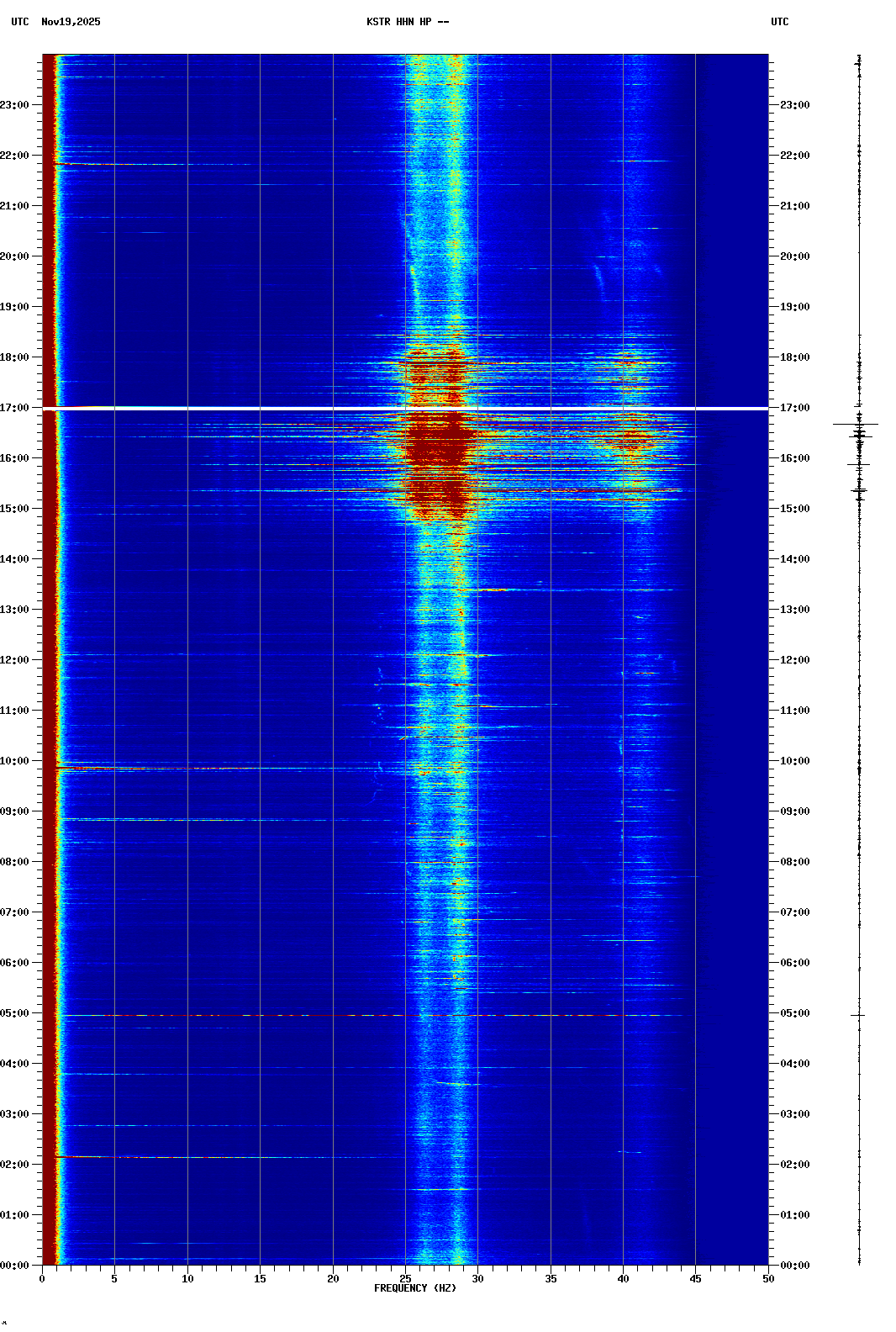Click the 20:00 time label on left axis
Viewport: 896px width, 1332px height.
coord(14,256)
